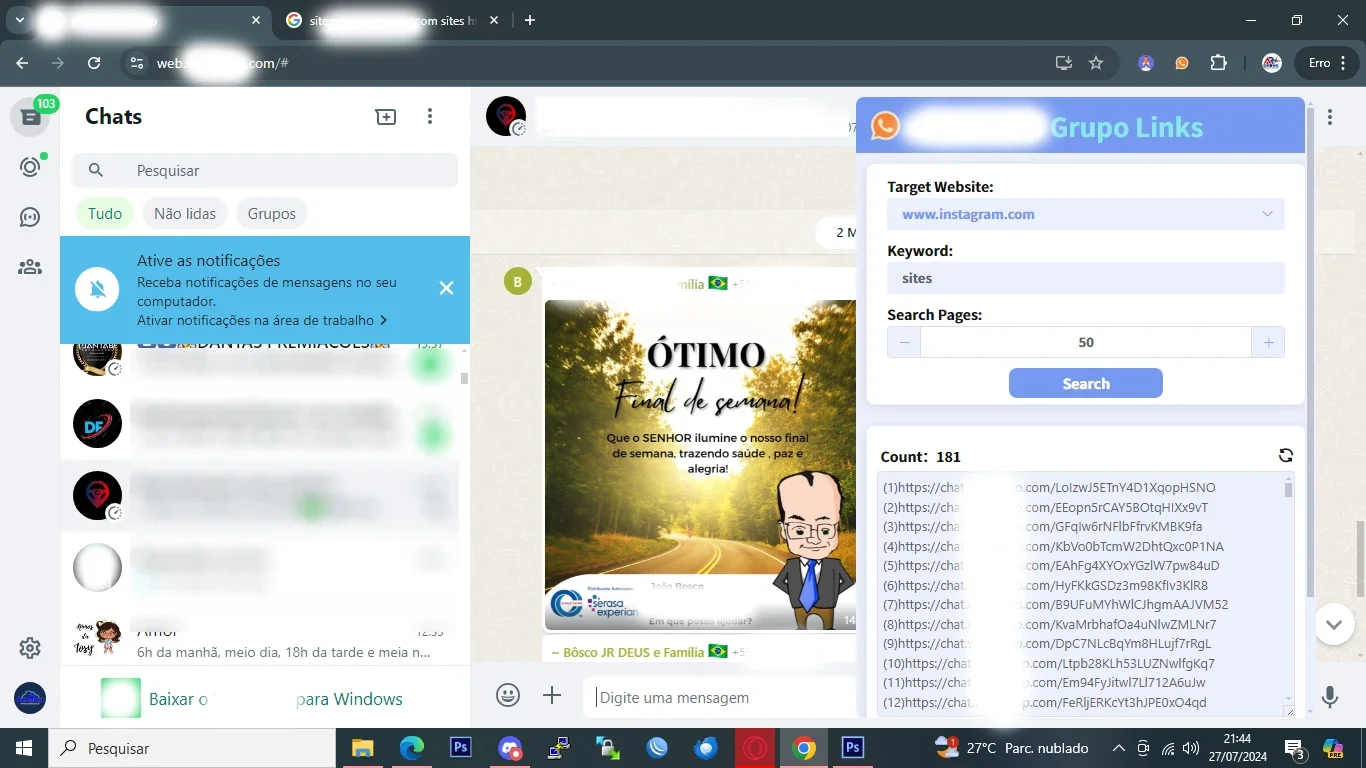Viewport: 1366px width, 768px height.
Task: Open new chat icon beside Chats
Action: (386, 117)
